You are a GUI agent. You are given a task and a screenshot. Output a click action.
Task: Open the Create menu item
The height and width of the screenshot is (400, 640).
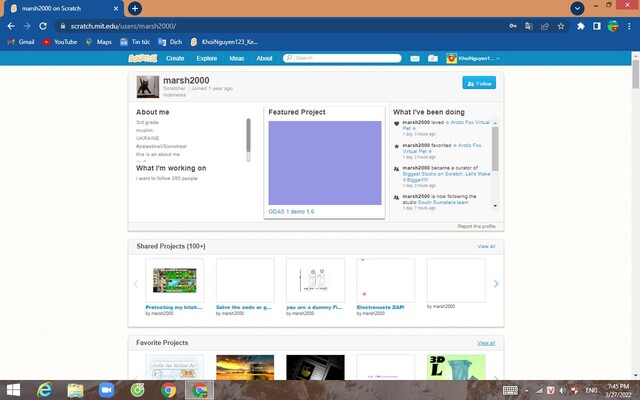(x=175, y=58)
